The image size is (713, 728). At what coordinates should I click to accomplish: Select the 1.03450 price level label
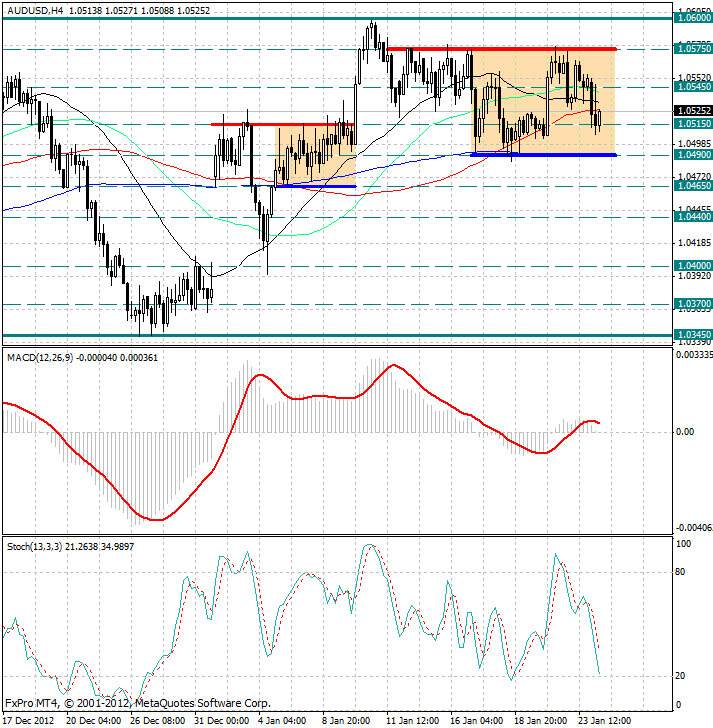coord(693,335)
